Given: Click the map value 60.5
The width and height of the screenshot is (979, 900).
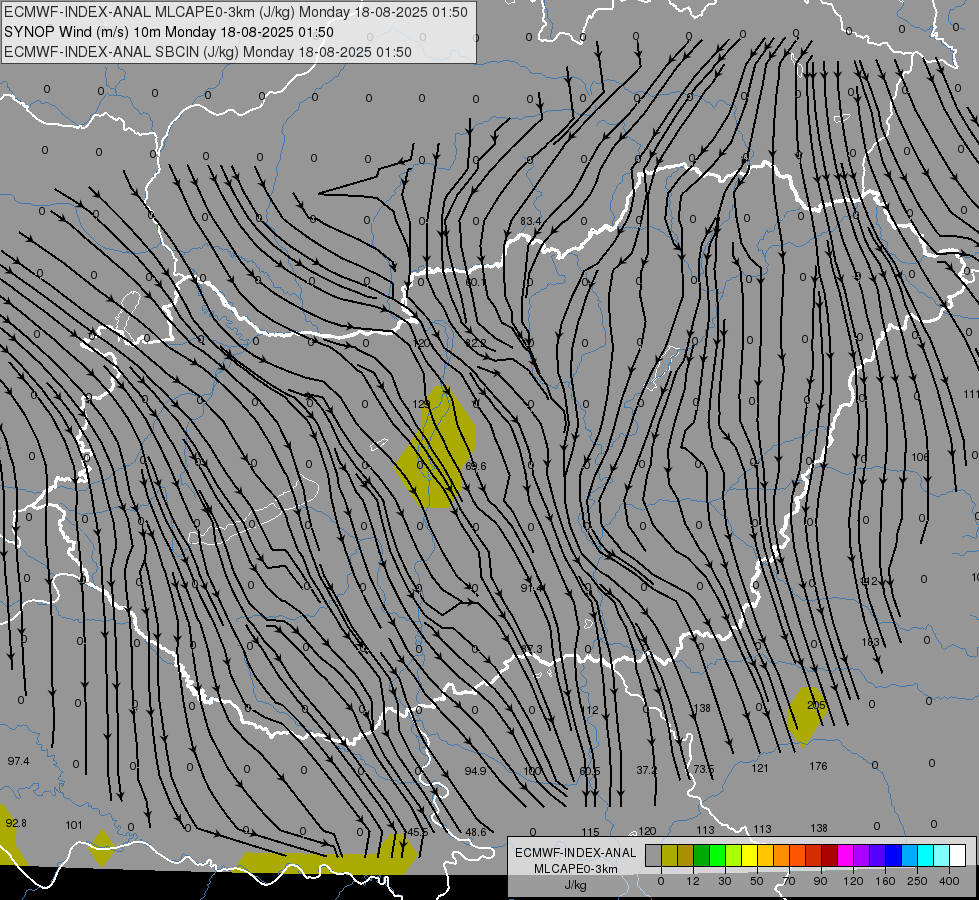Looking at the screenshot, I should (590, 771).
